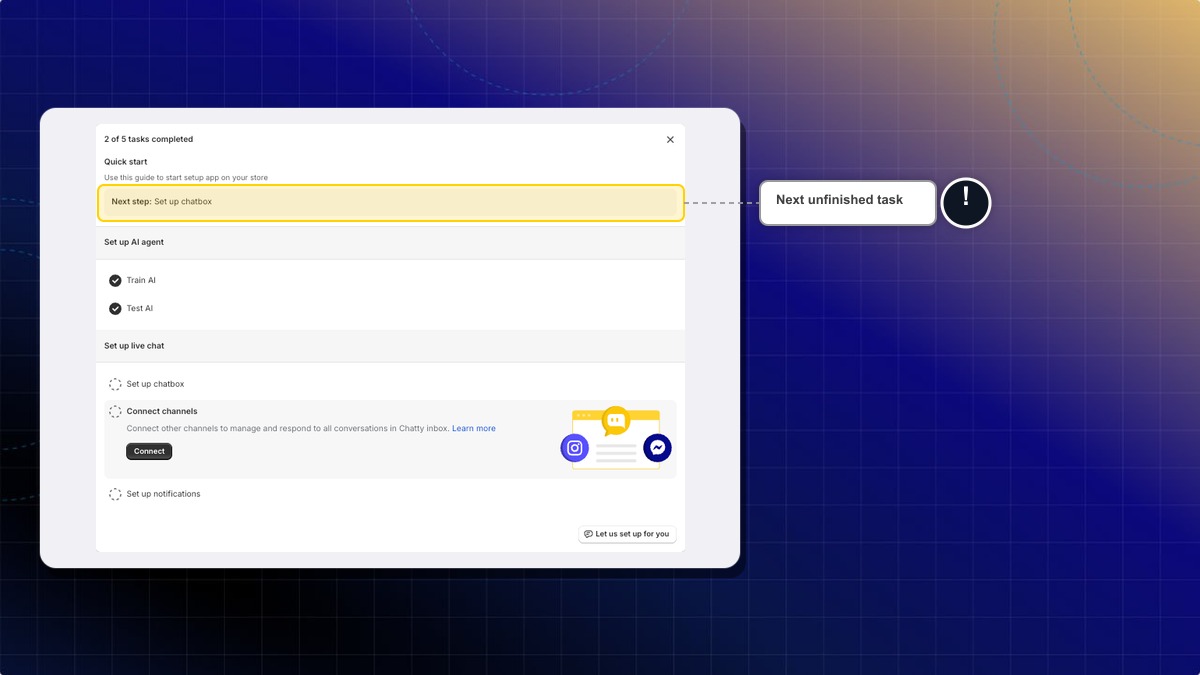
Task: Expand the Set up notifications task
Action: [163, 494]
